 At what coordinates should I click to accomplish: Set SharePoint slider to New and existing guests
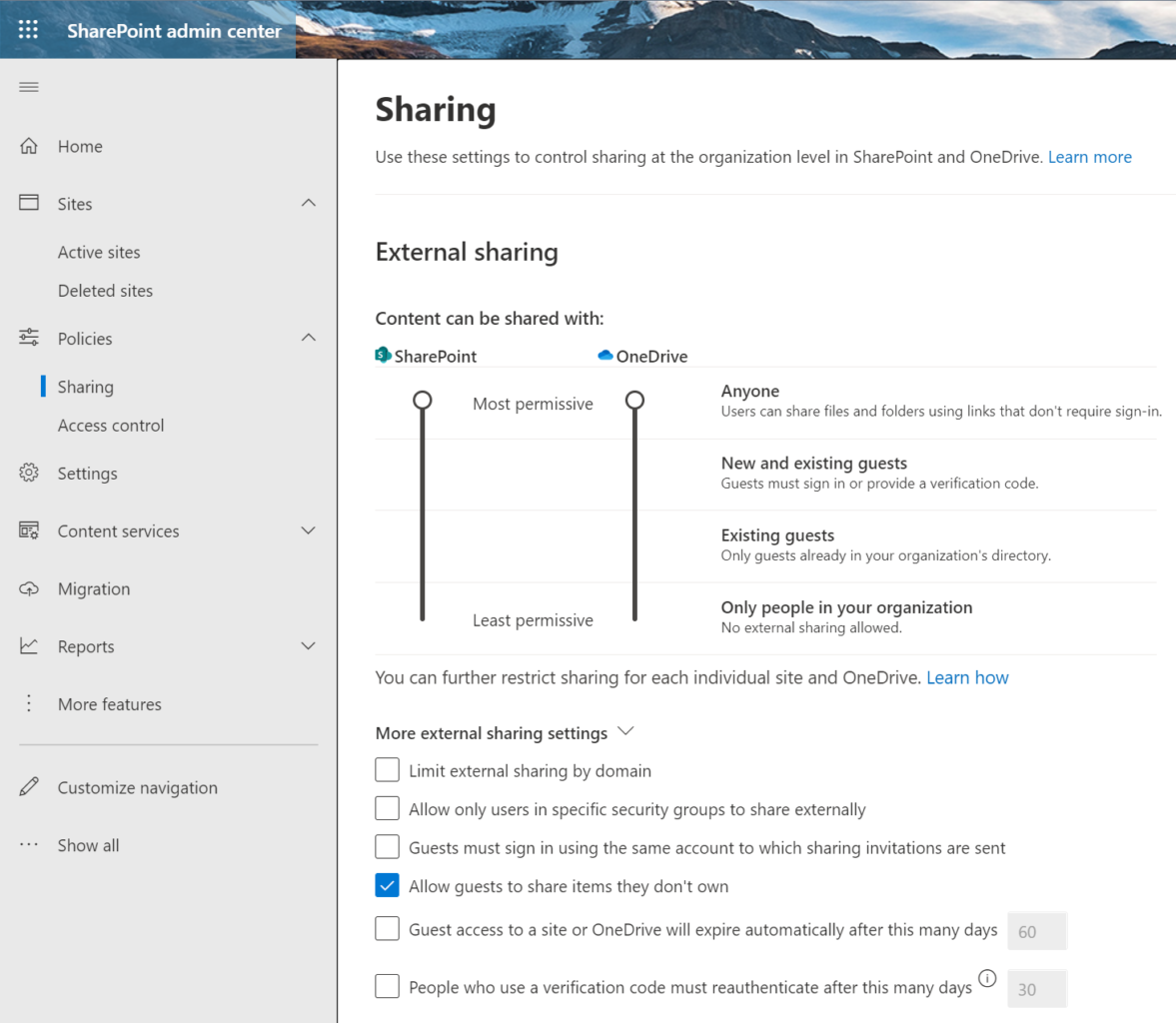[422, 472]
